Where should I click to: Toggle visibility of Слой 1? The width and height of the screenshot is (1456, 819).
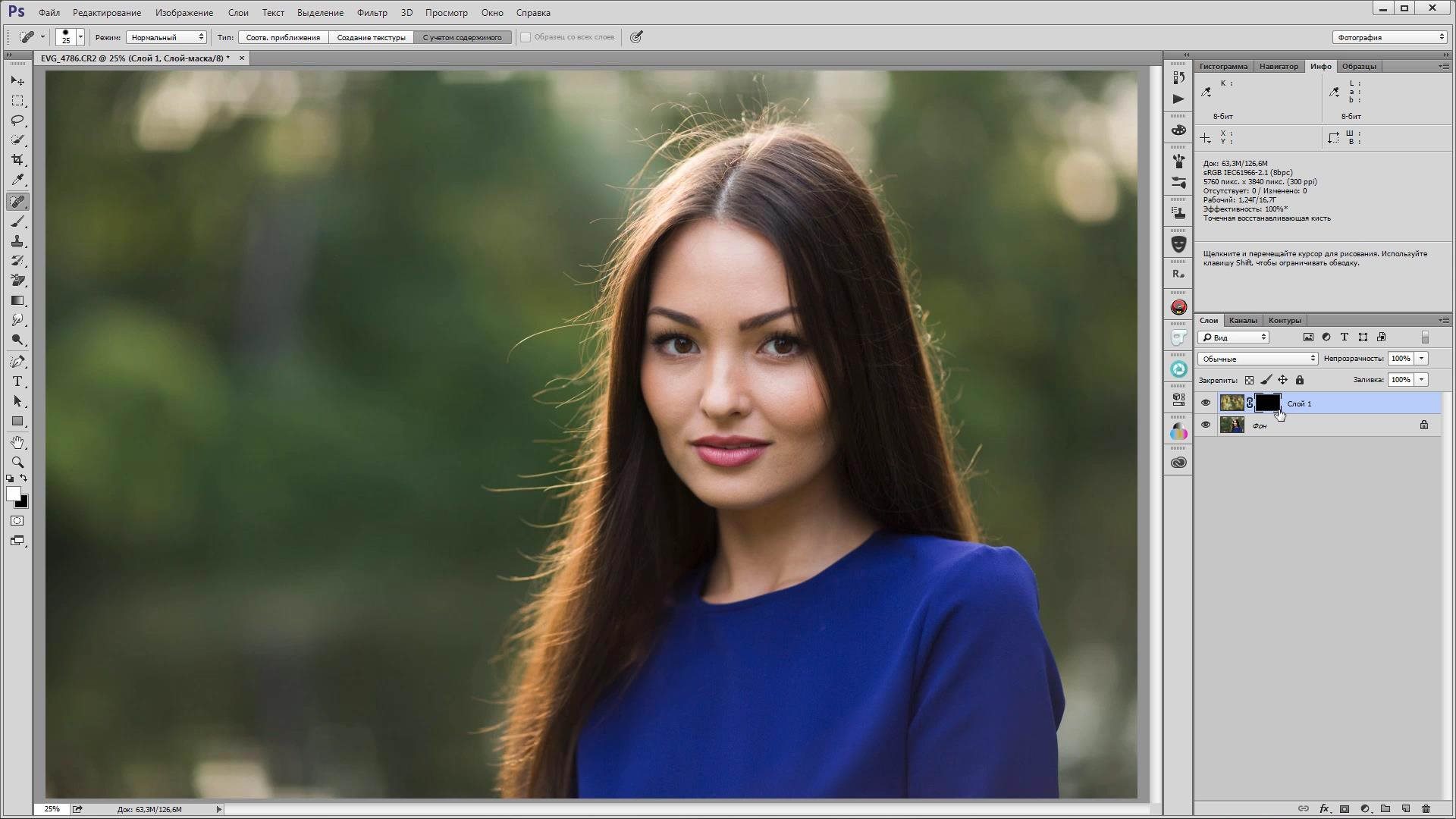click(1206, 403)
